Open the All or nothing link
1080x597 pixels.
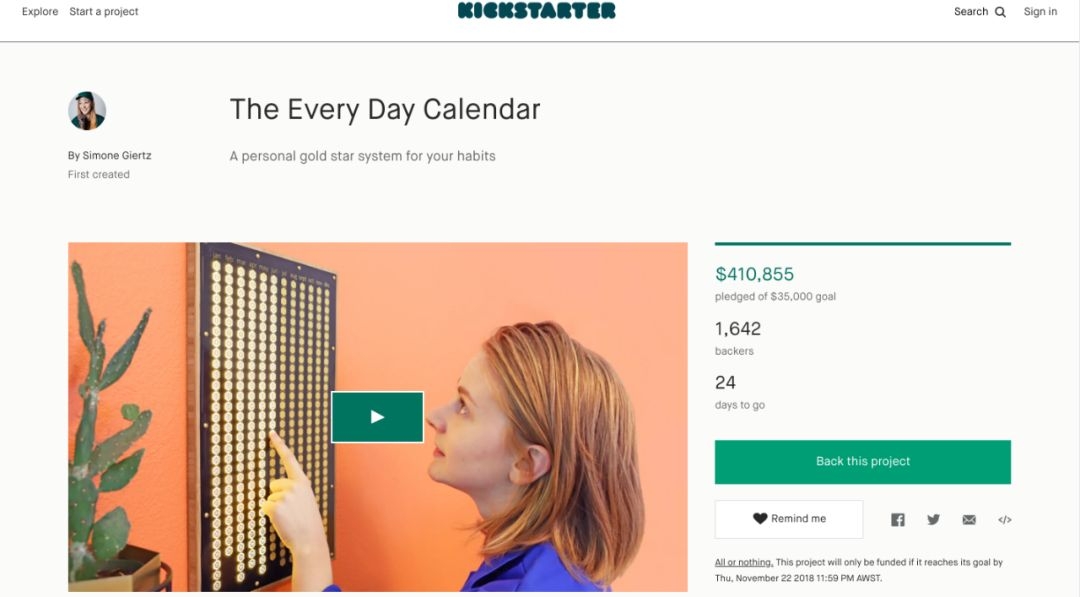coord(743,562)
